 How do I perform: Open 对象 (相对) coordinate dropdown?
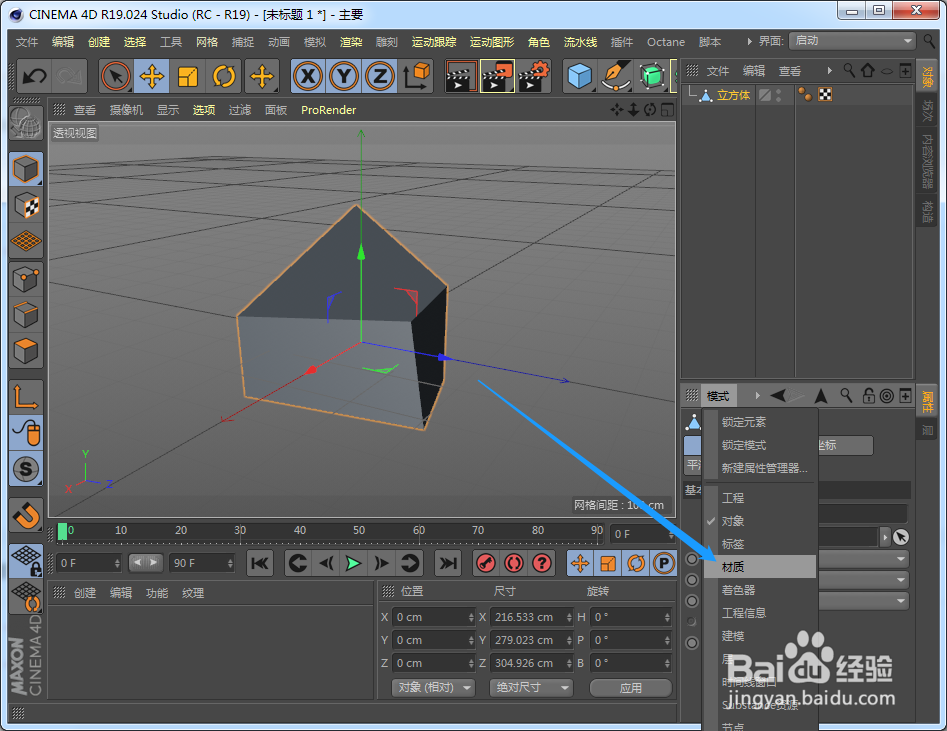click(x=434, y=688)
